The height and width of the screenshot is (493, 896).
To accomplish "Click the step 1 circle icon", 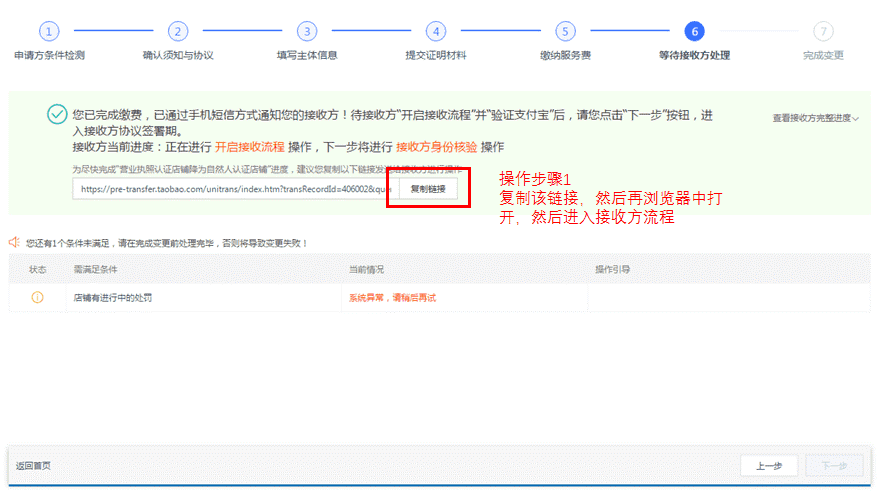I will (49, 32).
